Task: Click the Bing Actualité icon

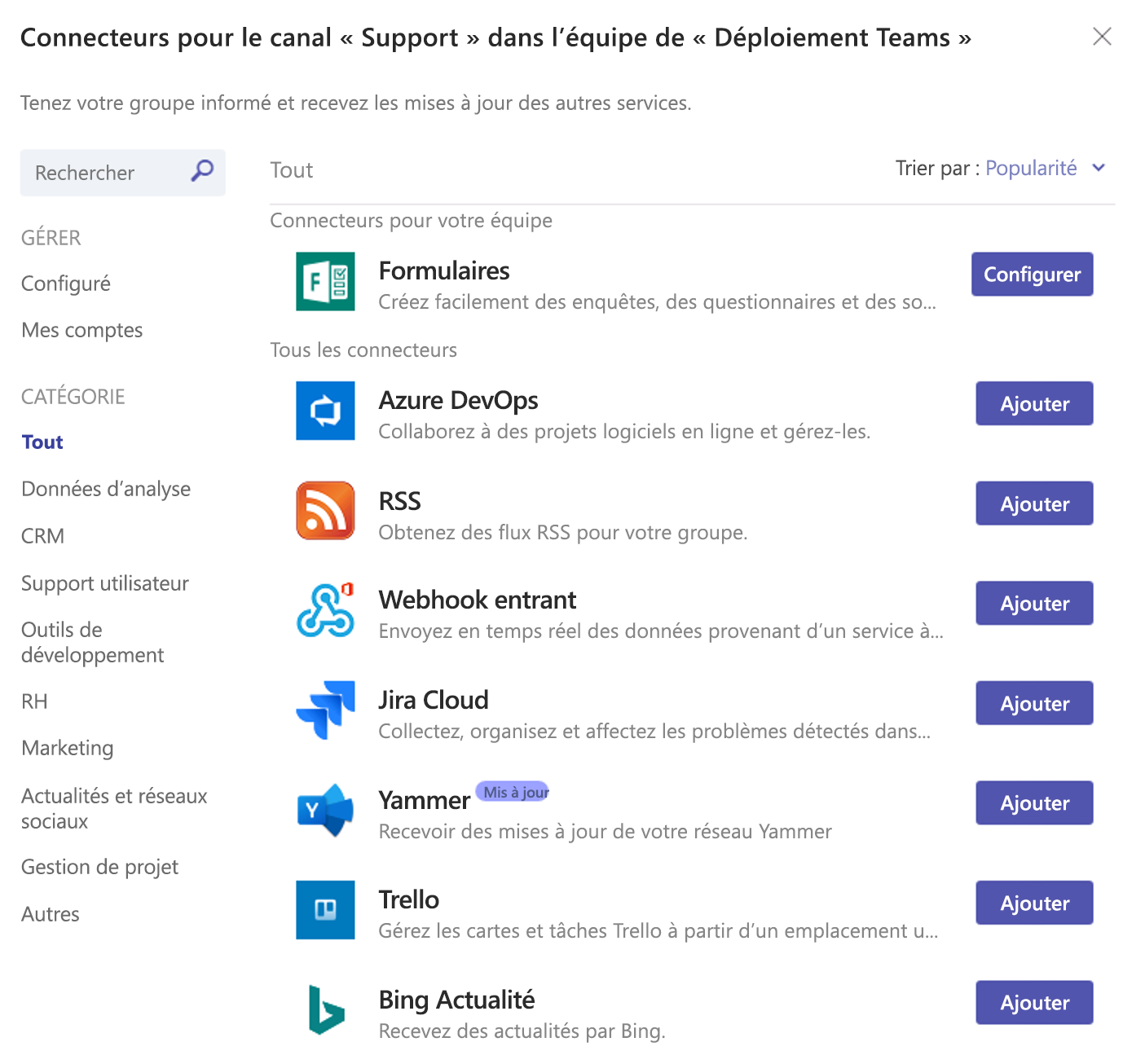Action: pos(327,1010)
